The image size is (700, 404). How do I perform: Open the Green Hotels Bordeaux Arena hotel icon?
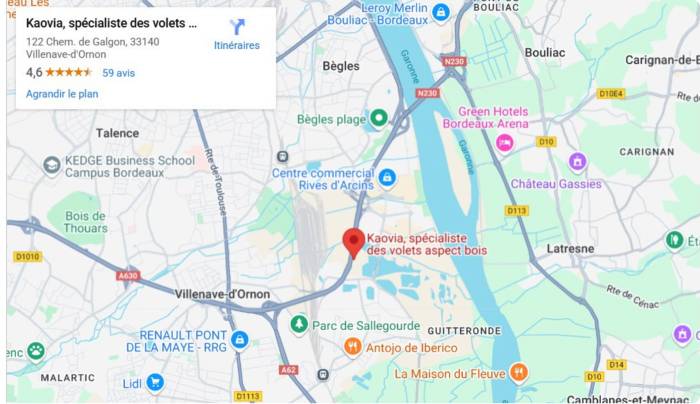point(504,143)
